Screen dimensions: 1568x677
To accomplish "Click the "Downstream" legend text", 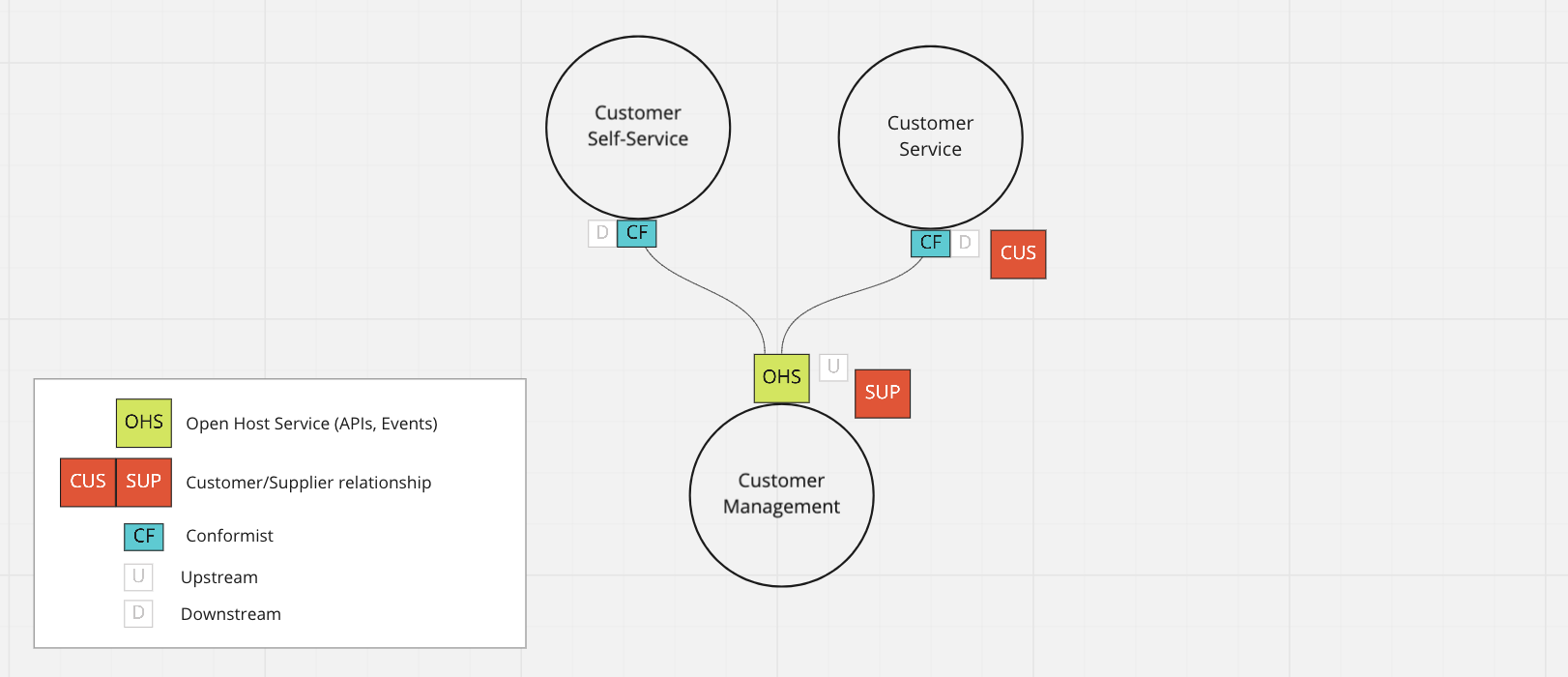I will click(x=231, y=614).
